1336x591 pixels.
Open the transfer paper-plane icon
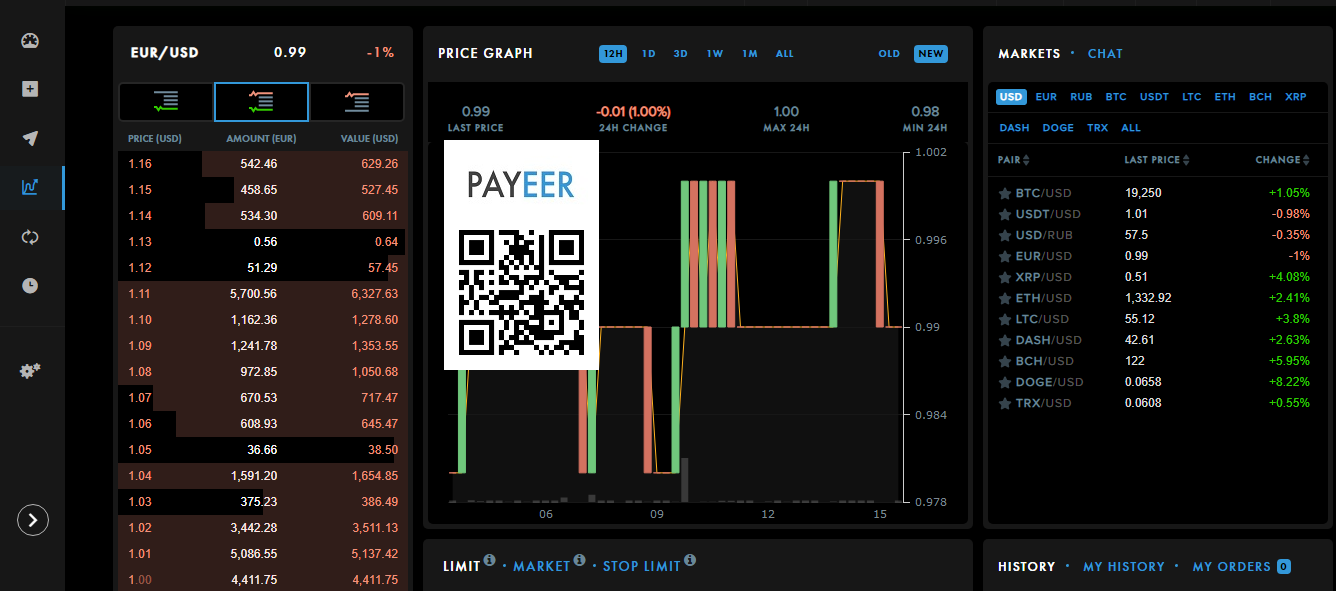(30, 138)
